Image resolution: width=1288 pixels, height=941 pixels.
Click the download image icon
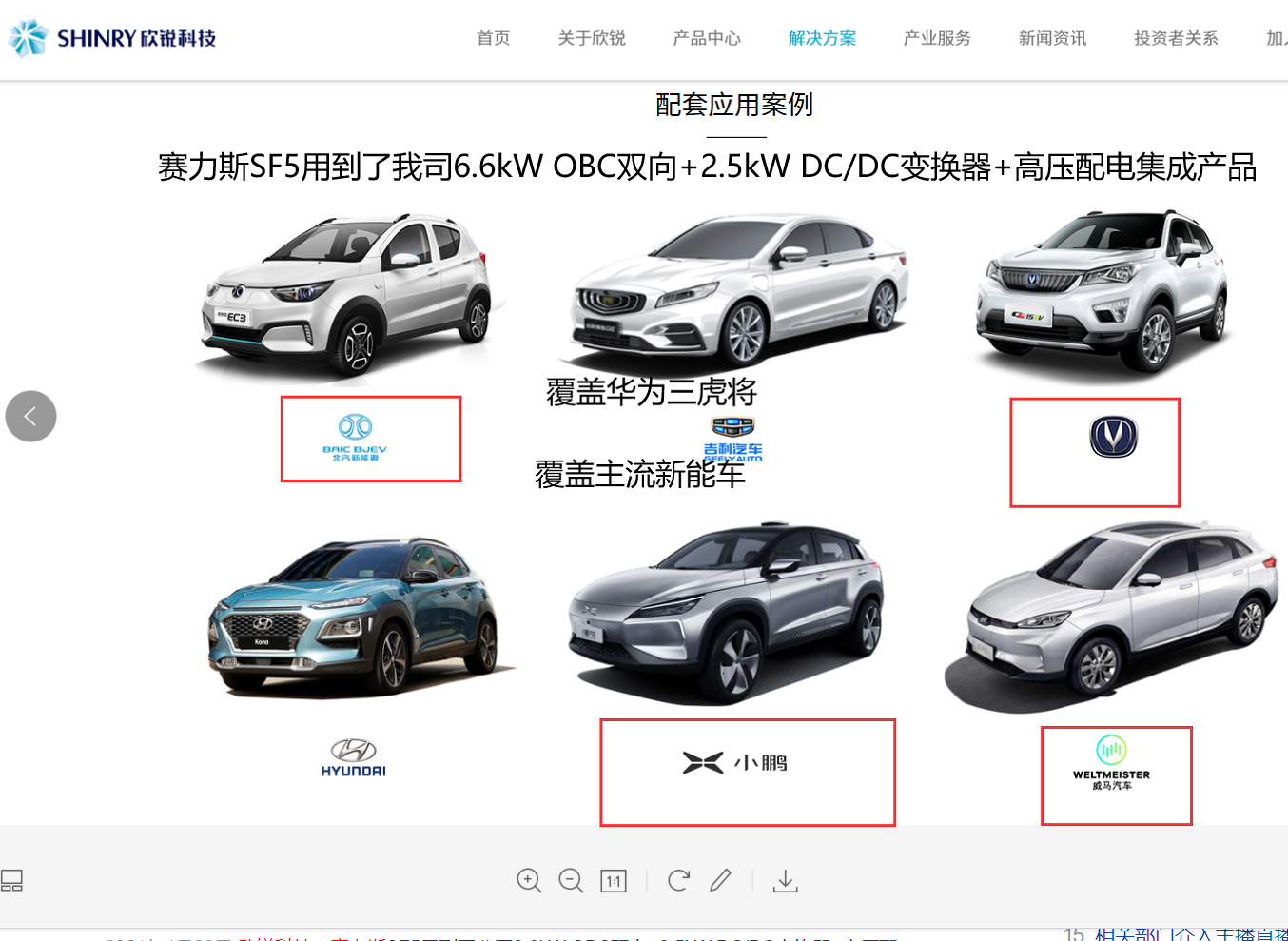785,880
